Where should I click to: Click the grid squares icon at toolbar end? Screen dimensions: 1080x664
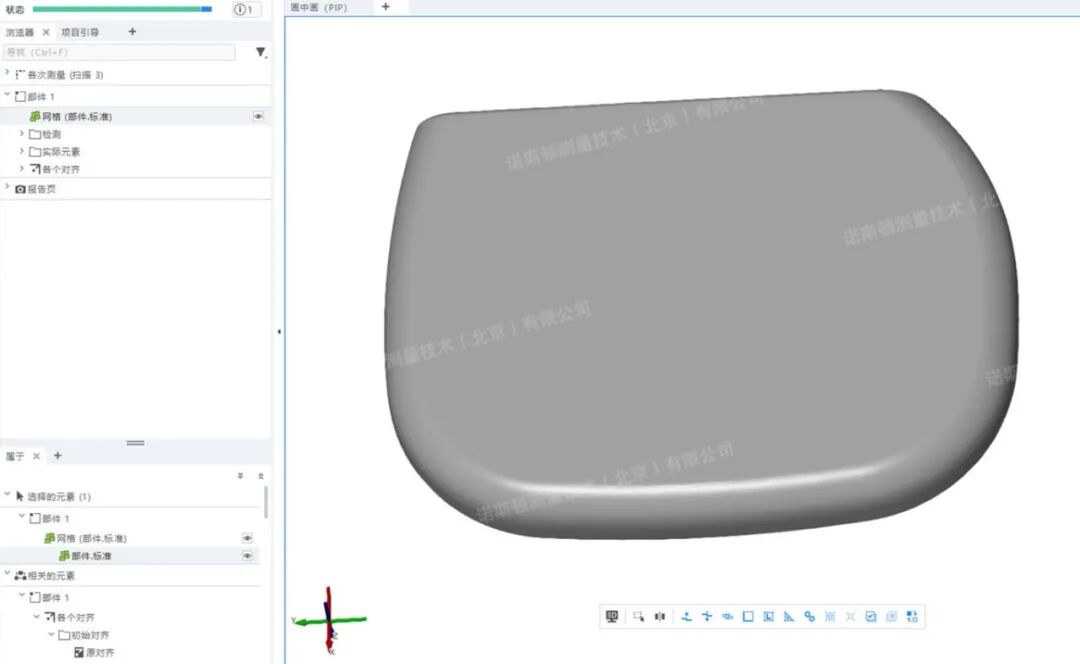click(x=911, y=617)
